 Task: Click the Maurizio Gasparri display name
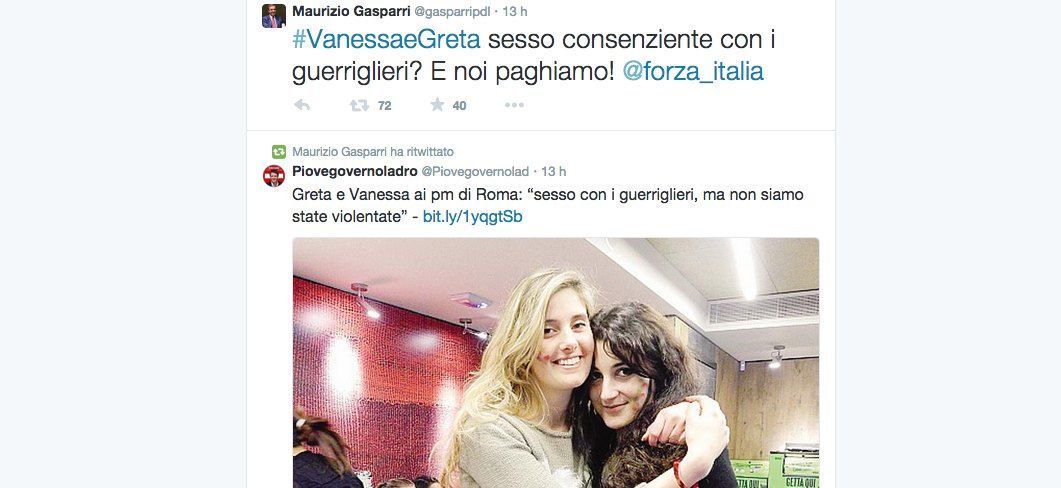pyautogui.click(x=351, y=11)
